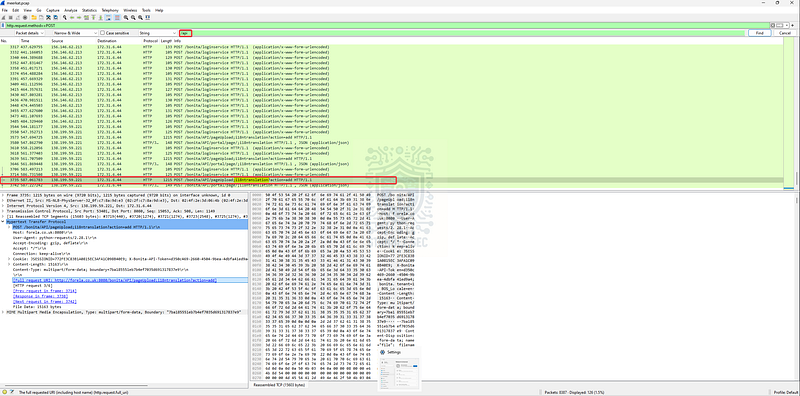
Task: Sort by the Protocol column header
Action: click(x=151, y=40)
